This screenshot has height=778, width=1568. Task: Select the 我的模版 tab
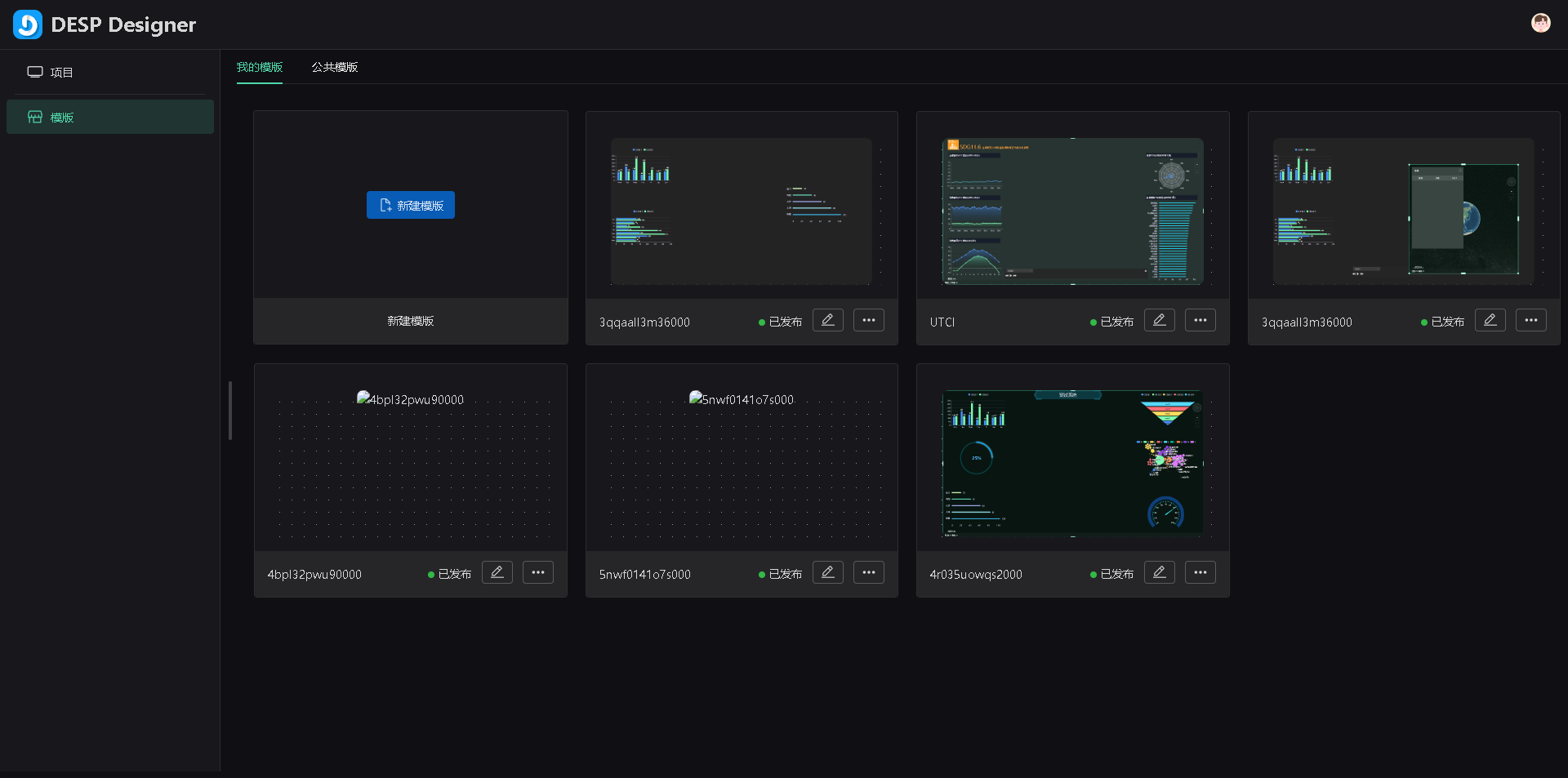(260, 67)
